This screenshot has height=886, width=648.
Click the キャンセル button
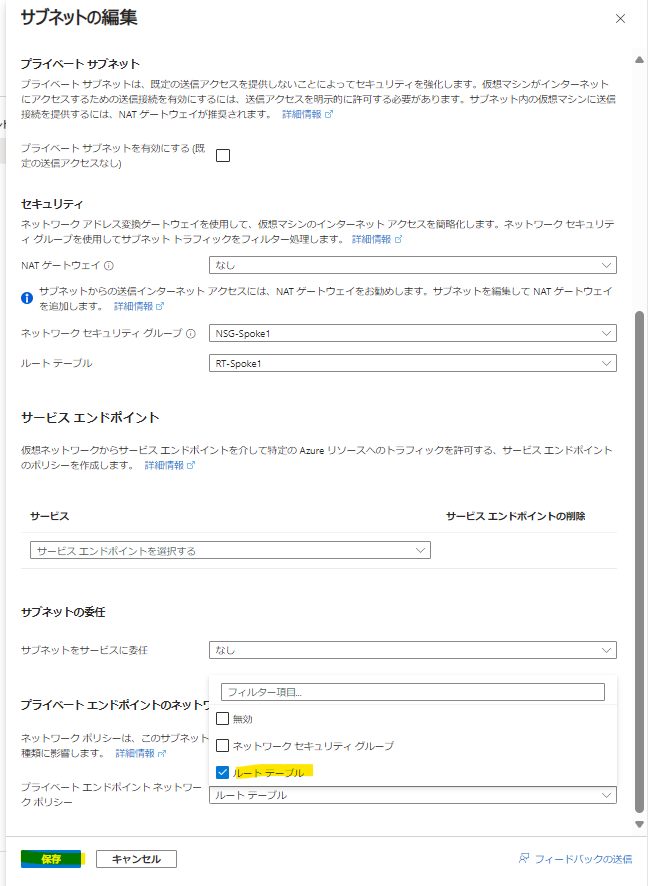tap(136, 859)
